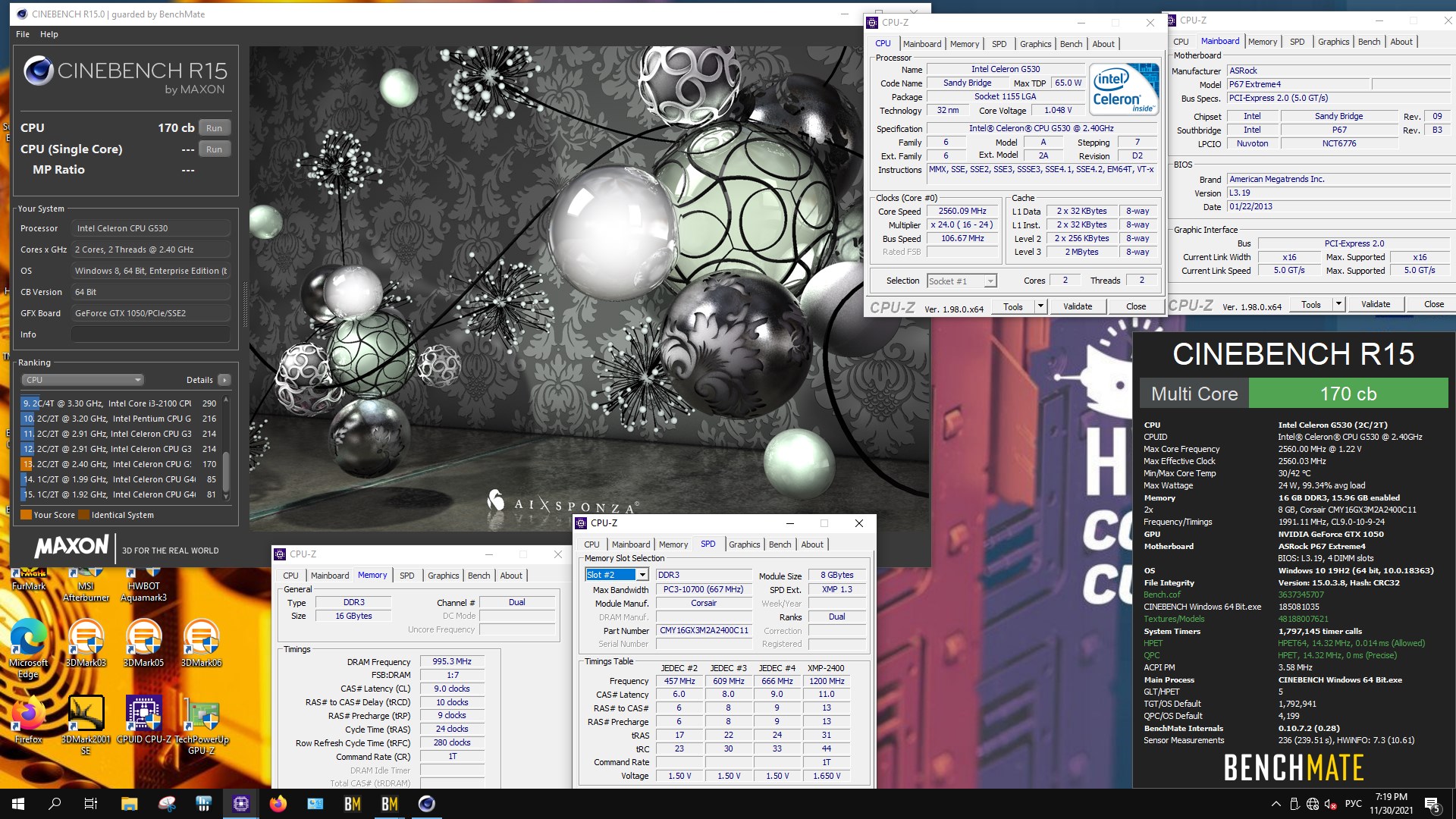Expand Tools arrow in CPU-Z Mainboard window
This screenshot has width=1456, height=819.
point(1338,304)
